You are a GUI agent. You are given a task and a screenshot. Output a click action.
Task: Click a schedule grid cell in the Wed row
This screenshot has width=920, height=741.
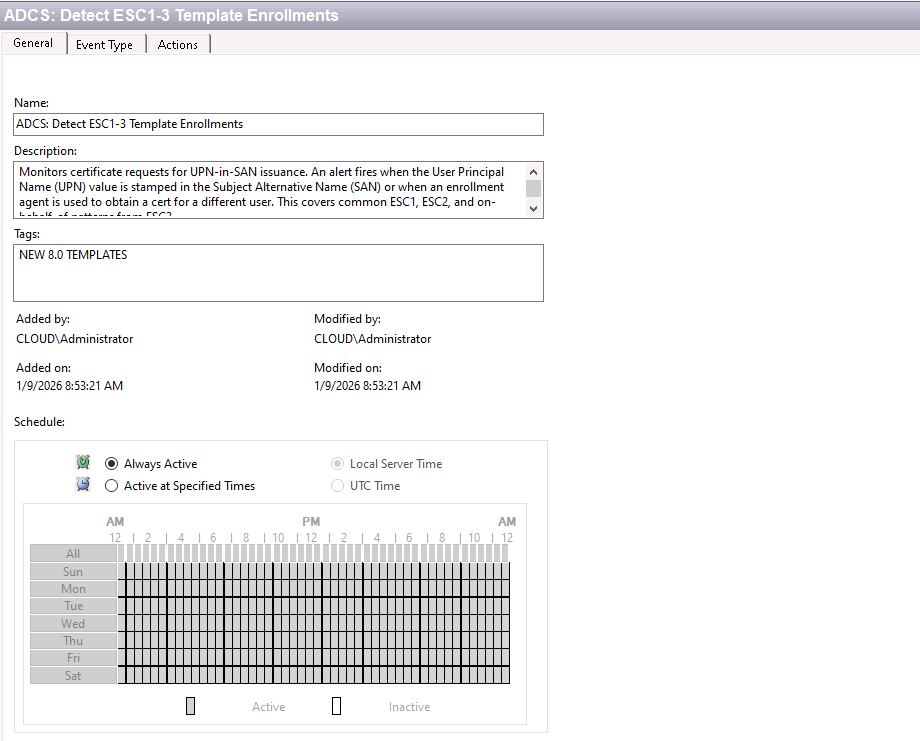[x=300, y=623]
